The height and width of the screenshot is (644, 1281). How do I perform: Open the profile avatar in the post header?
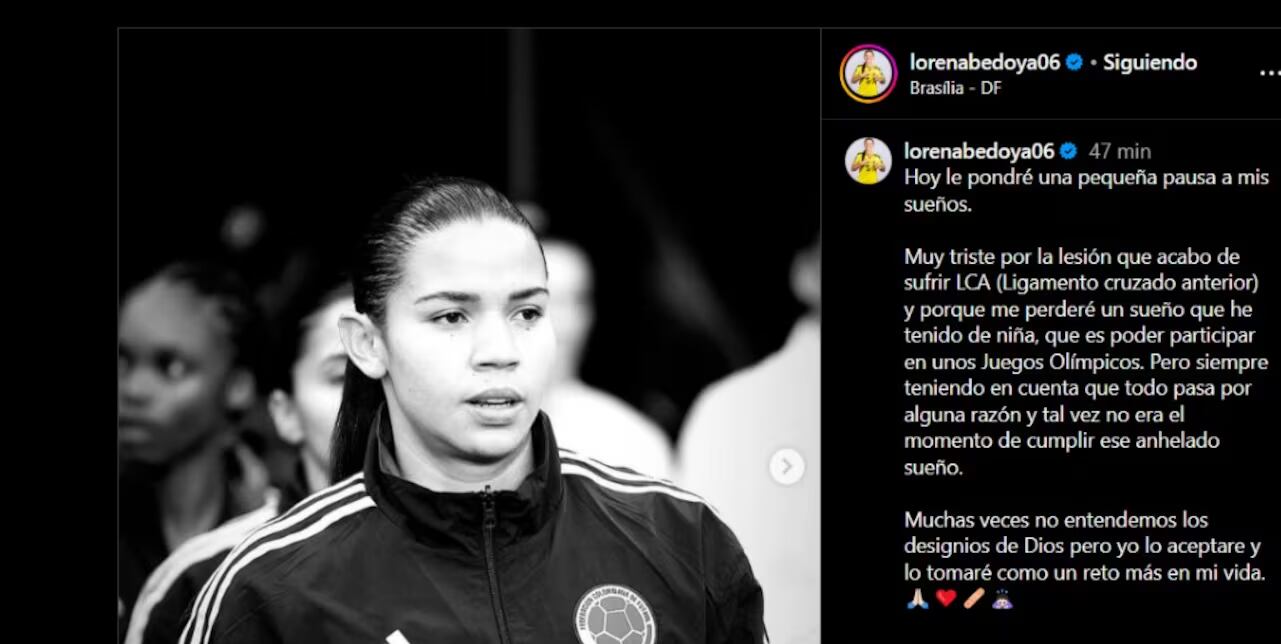pyautogui.click(x=868, y=74)
